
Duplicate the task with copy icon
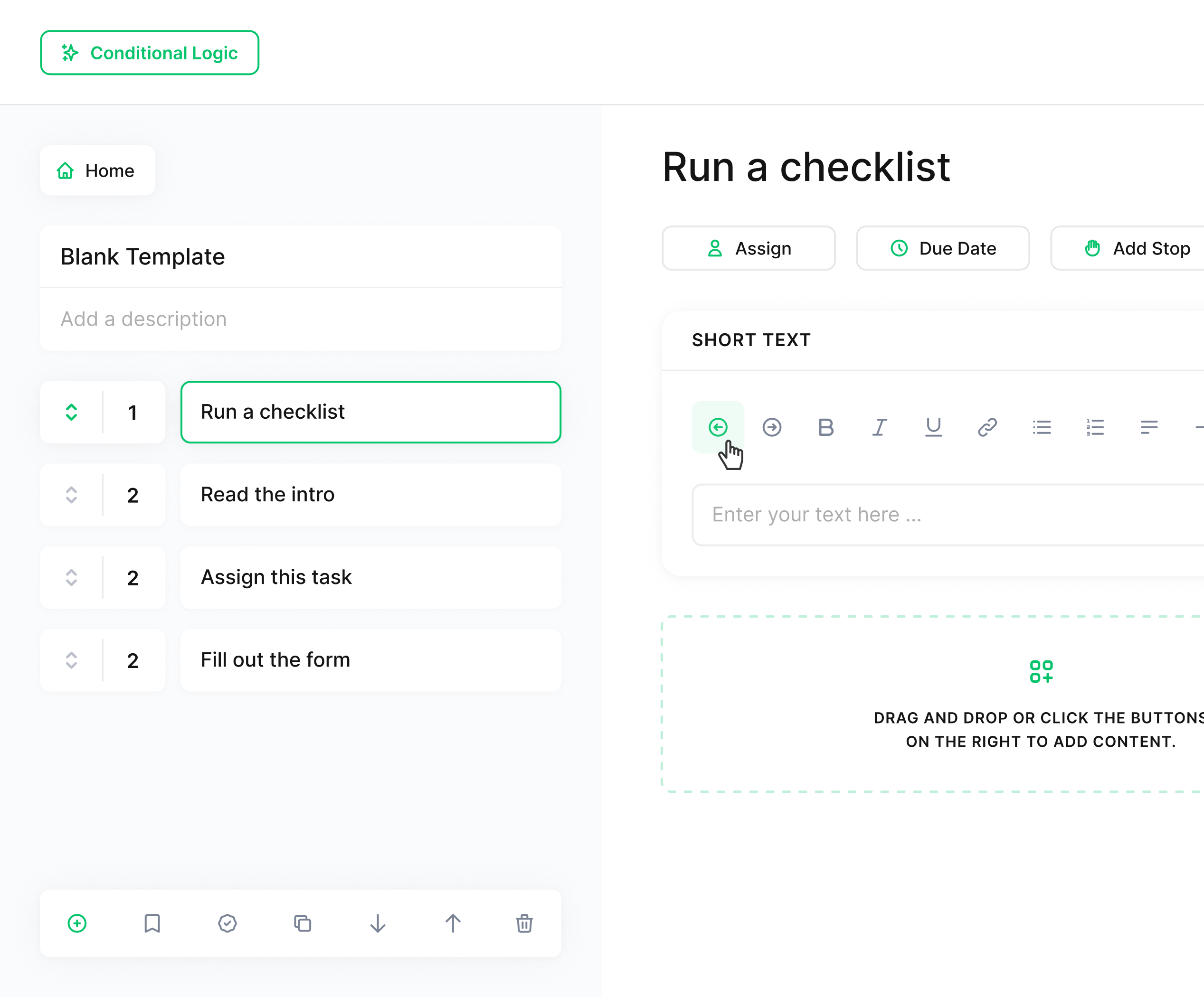click(303, 923)
